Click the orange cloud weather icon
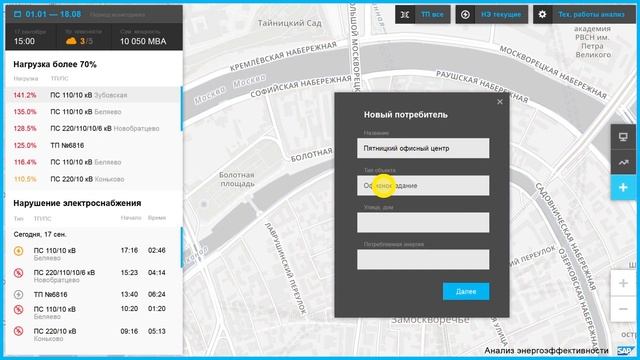This screenshot has width=640, height=360. pos(71,41)
